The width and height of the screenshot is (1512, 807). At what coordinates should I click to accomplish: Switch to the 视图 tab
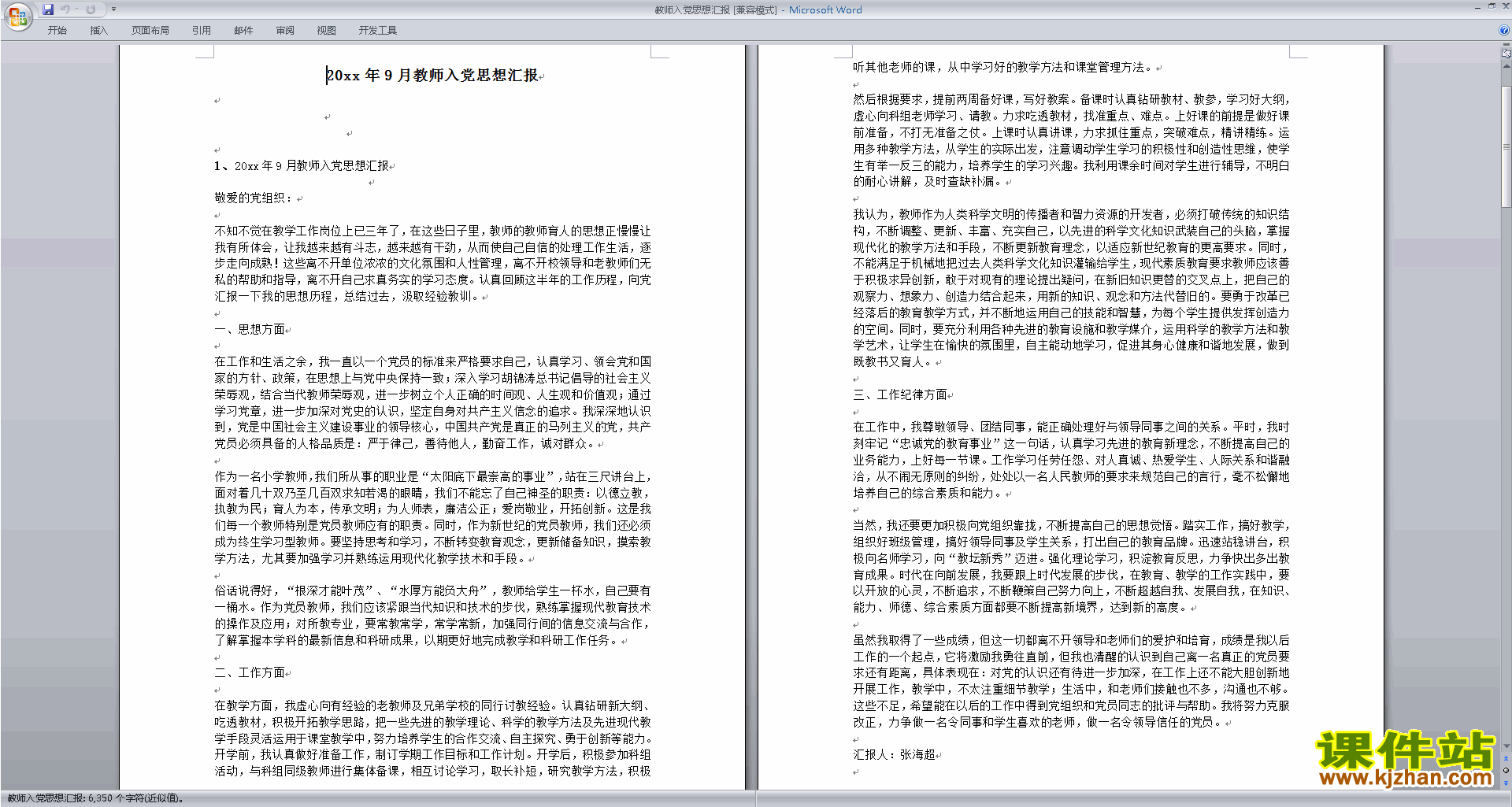(327, 31)
